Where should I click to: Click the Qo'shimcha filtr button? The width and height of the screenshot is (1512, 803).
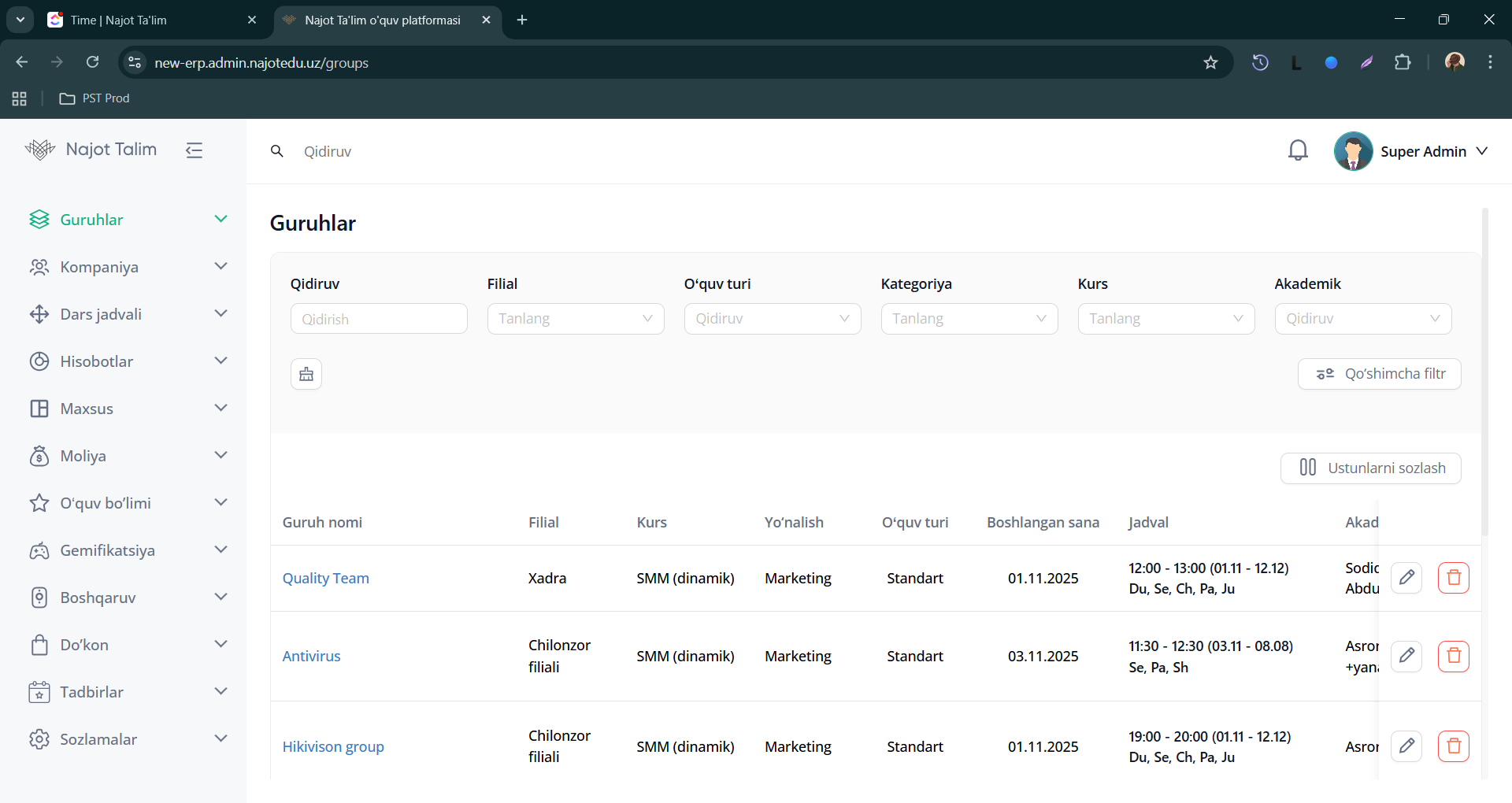(1380, 374)
